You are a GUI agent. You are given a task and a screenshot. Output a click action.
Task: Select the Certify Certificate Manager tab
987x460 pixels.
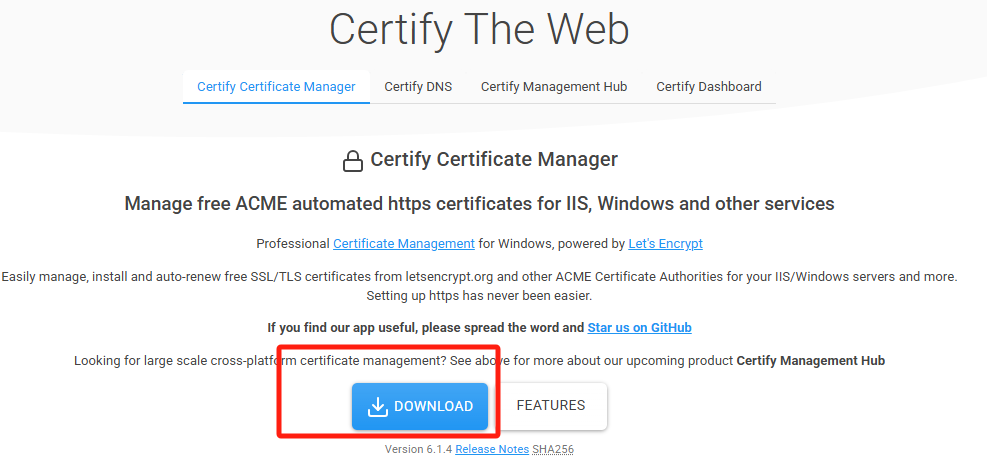click(x=276, y=87)
